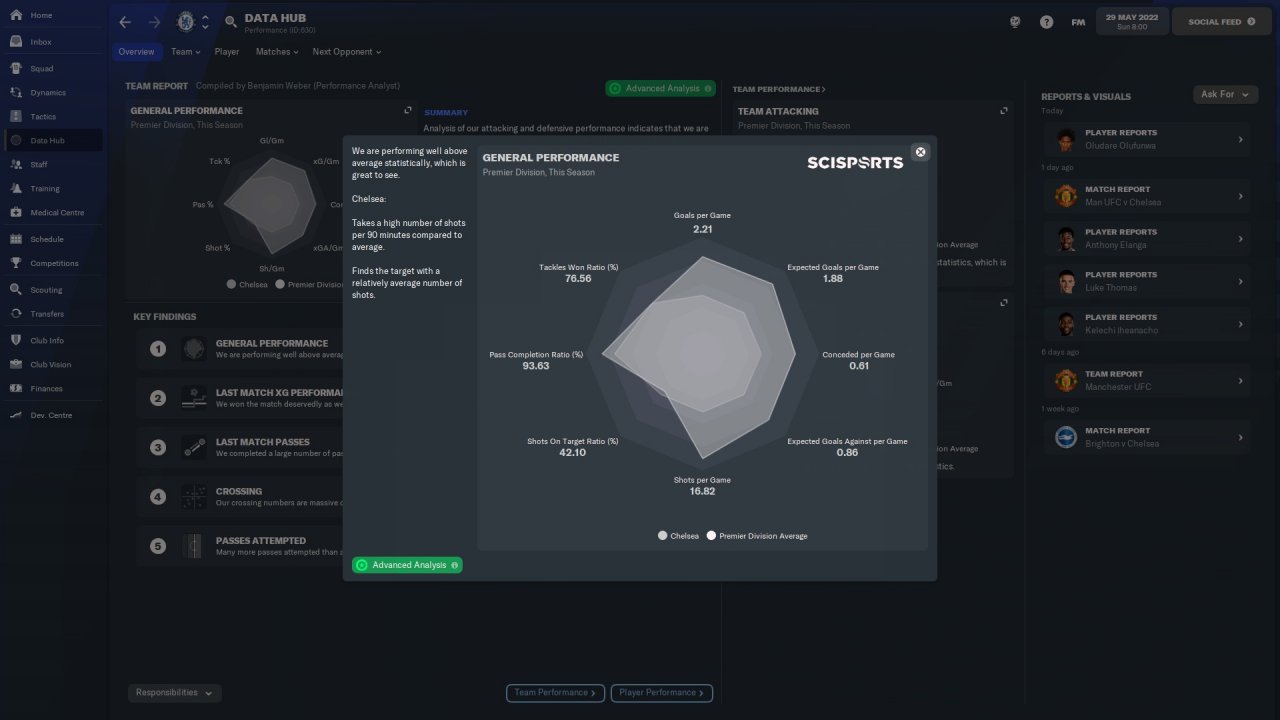Click the Player Performance button
The height and width of the screenshot is (720, 1280).
click(662, 693)
